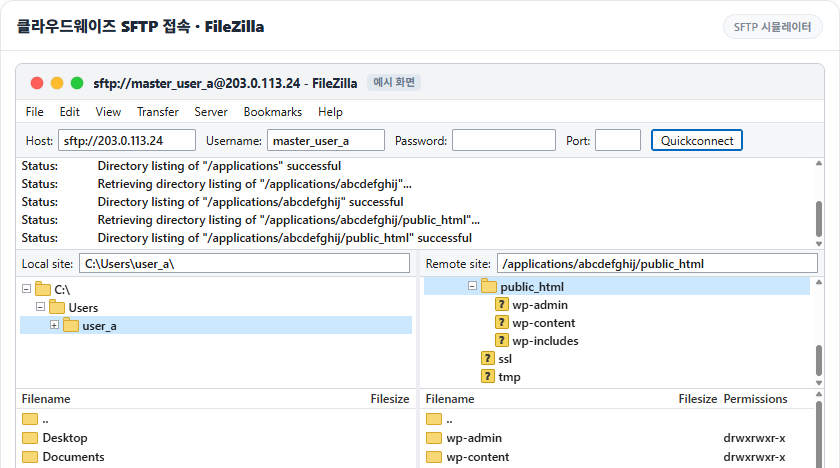Collapse the Users tree node
The width and height of the screenshot is (840, 468).
coord(40,307)
